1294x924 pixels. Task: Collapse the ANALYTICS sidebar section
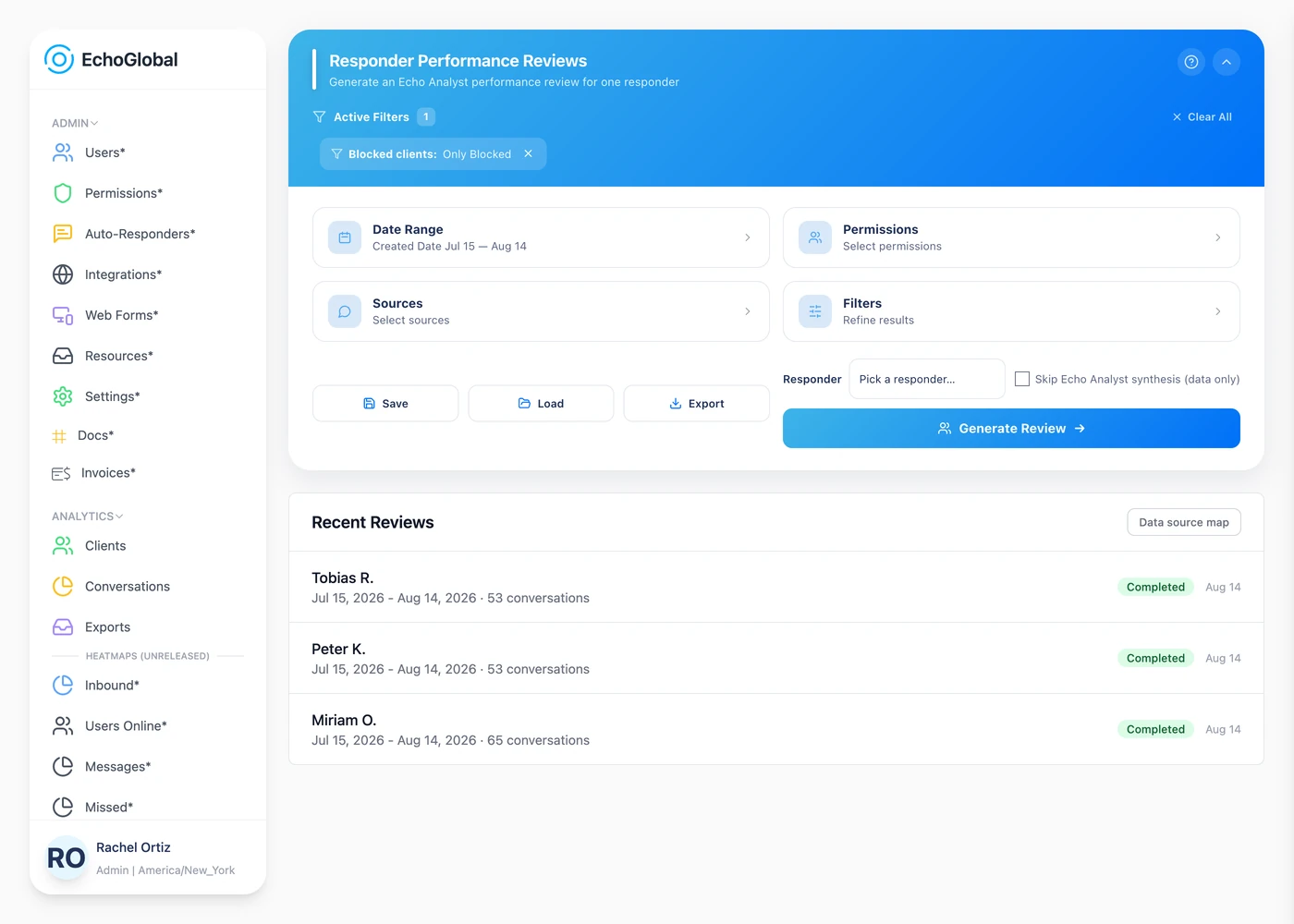coord(87,517)
